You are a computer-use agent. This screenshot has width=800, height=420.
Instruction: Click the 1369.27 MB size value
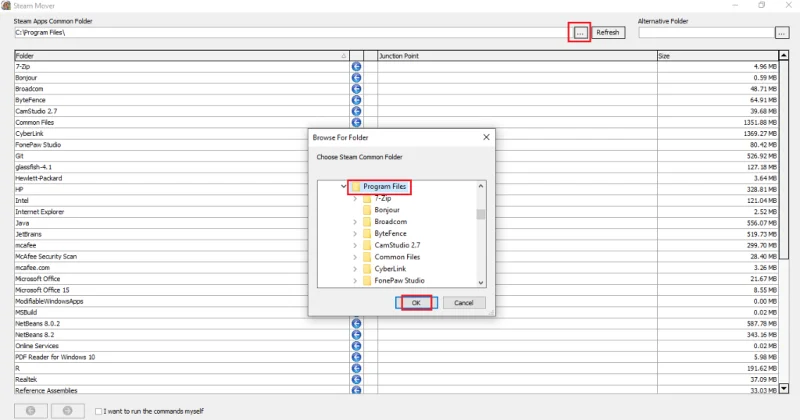pos(760,134)
